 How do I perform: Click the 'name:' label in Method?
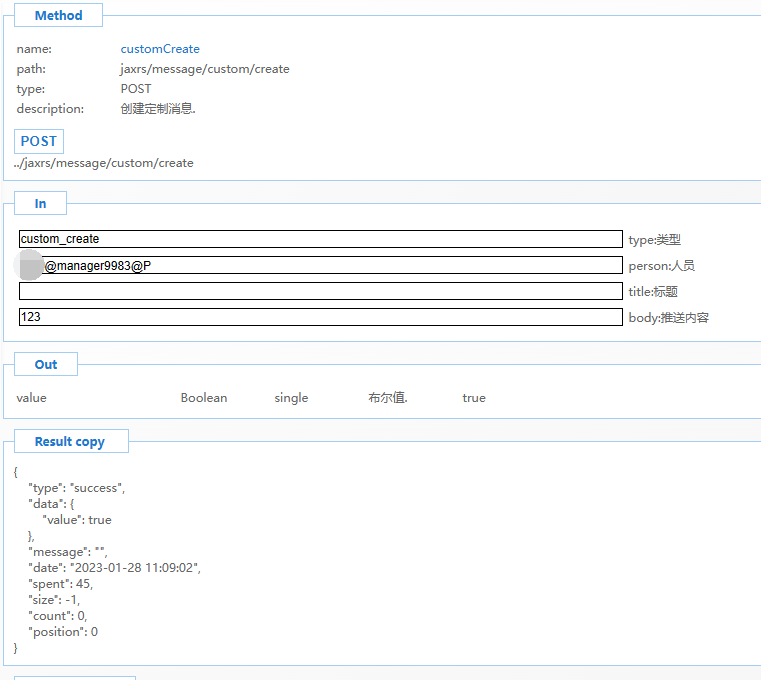pyautogui.click(x=34, y=49)
